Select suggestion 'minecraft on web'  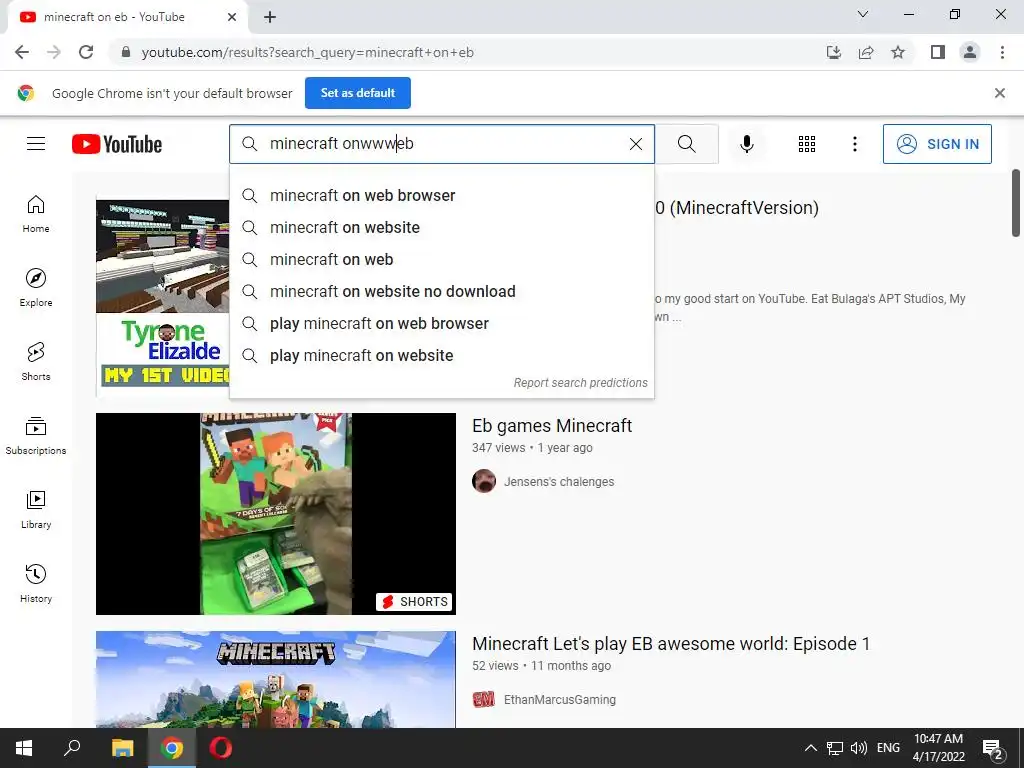tap(441, 259)
